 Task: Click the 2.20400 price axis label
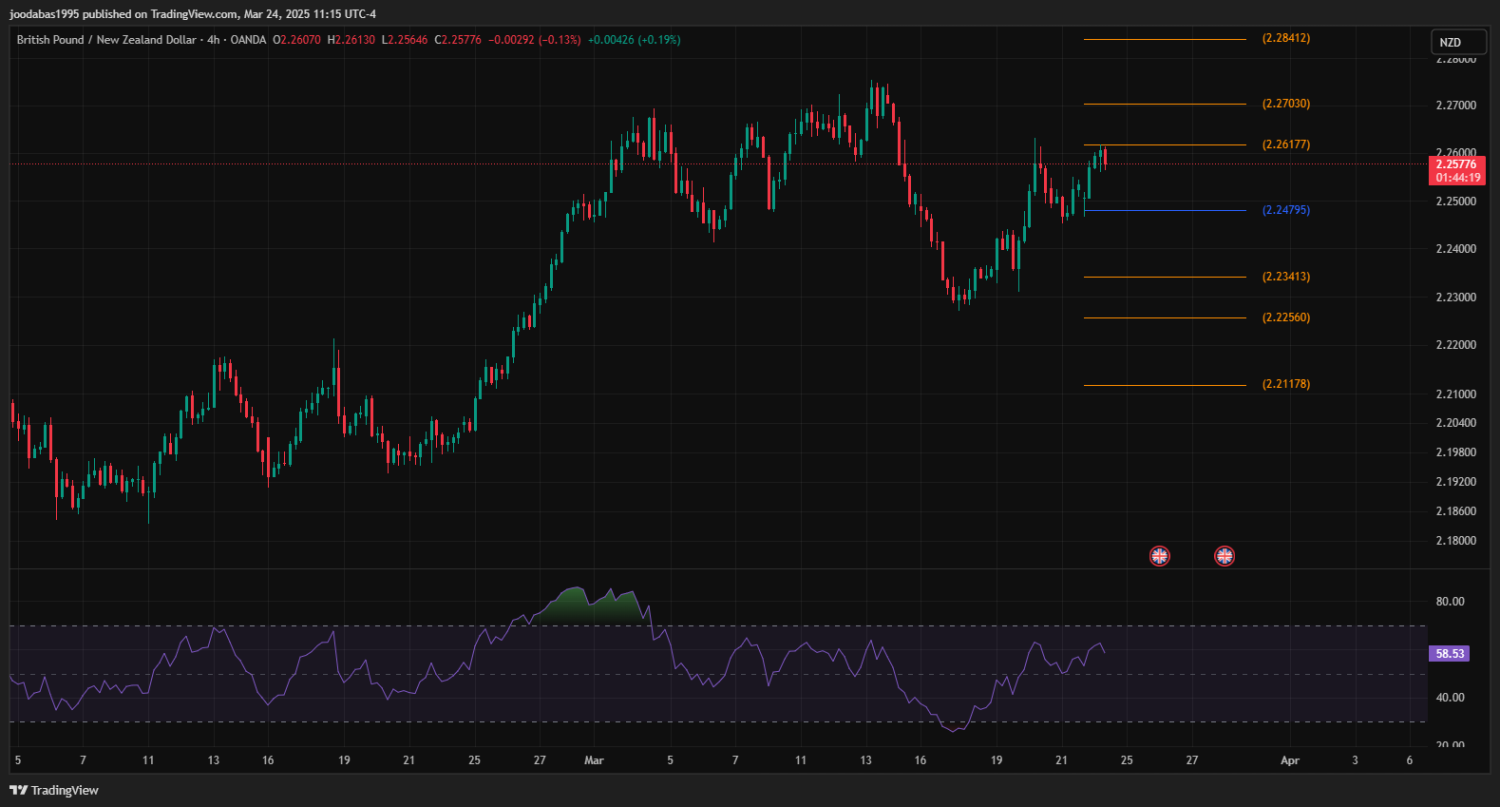click(1455, 424)
